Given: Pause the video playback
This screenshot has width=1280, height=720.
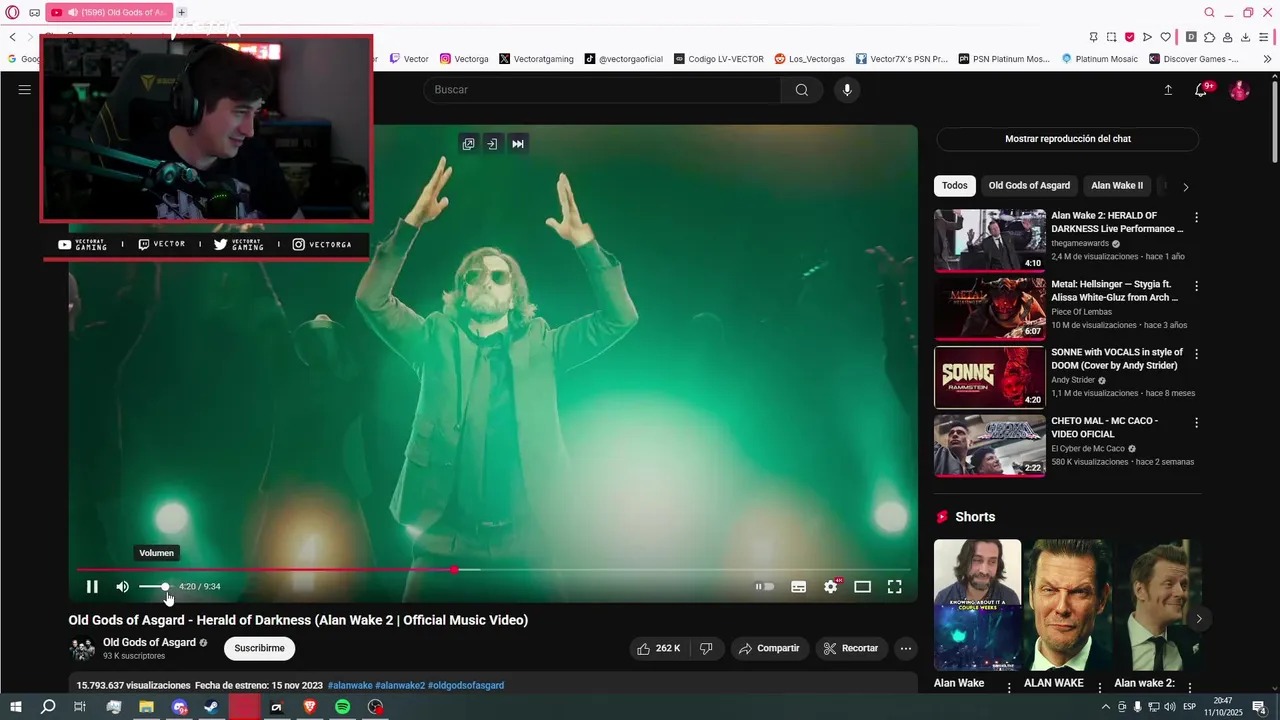Looking at the screenshot, I should coord(92,587).
